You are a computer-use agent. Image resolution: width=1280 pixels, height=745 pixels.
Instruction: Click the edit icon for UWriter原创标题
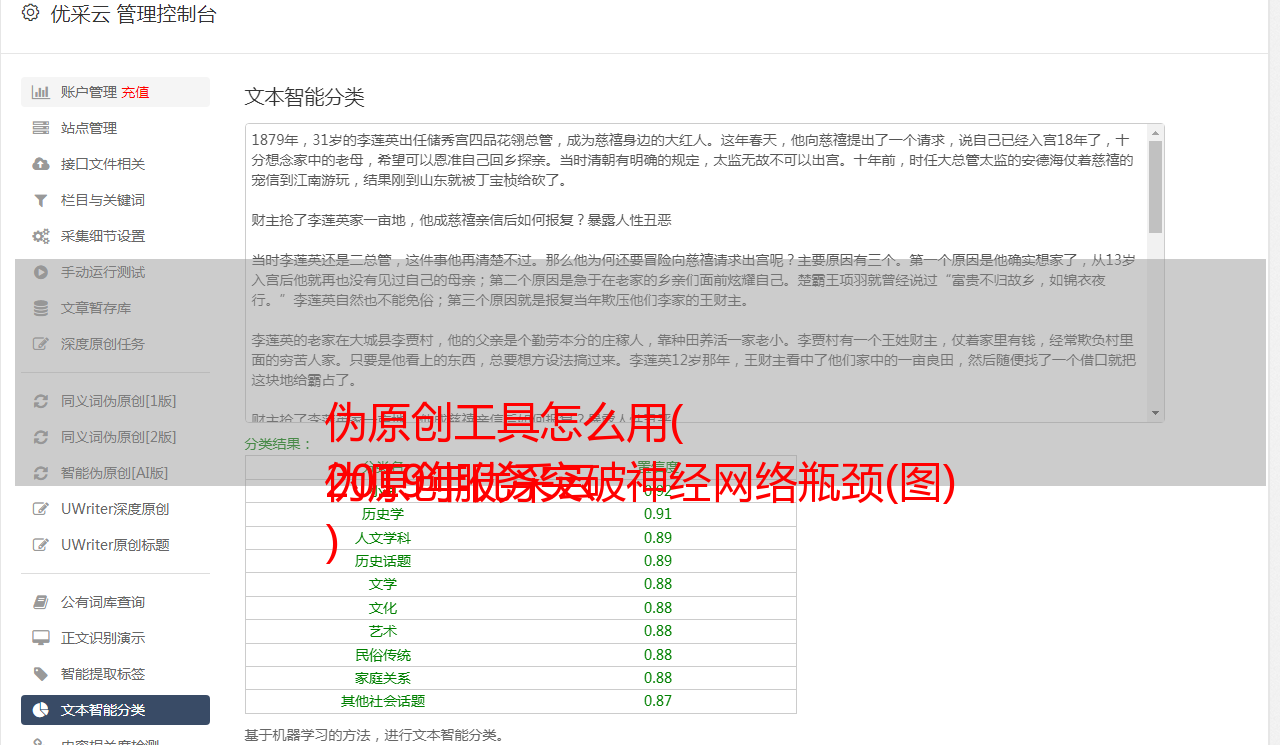41,545
